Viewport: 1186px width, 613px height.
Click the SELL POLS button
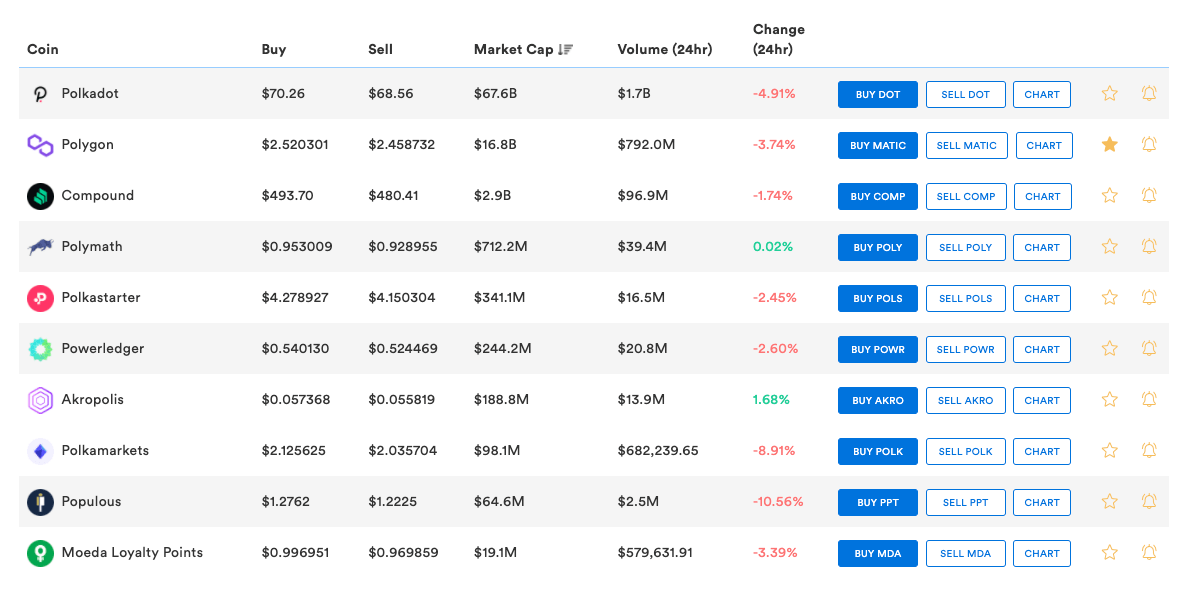pyautogui.click(x=966, y=298)
